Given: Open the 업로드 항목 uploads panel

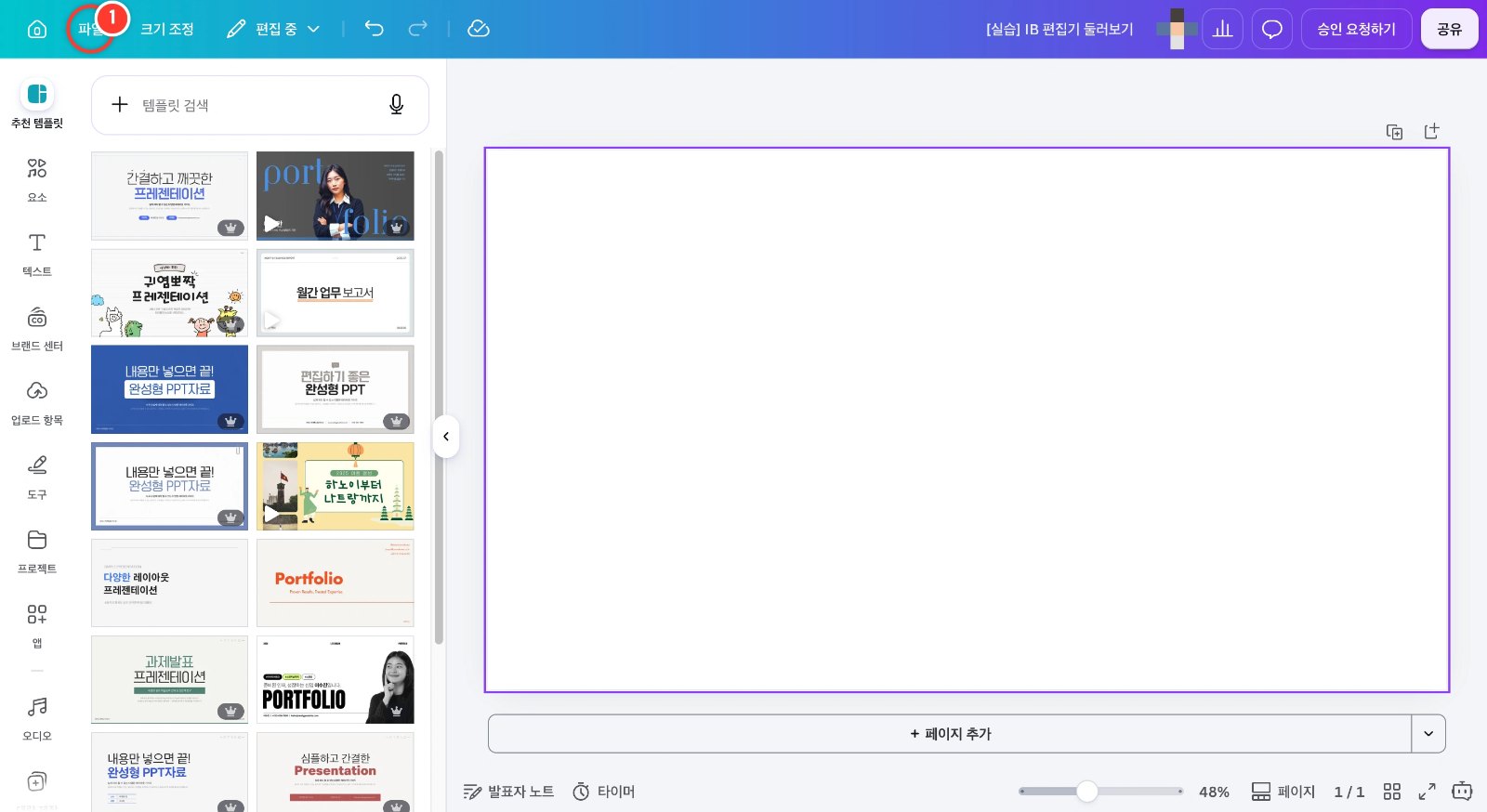Looking at the screenshot, I should coord(37,402).
